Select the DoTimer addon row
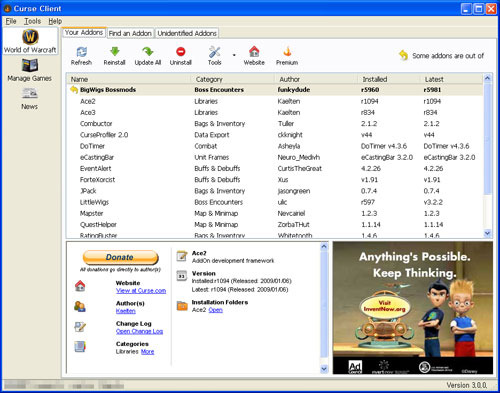The width and height of the screenshot is (500, 393). click(275, 146)
